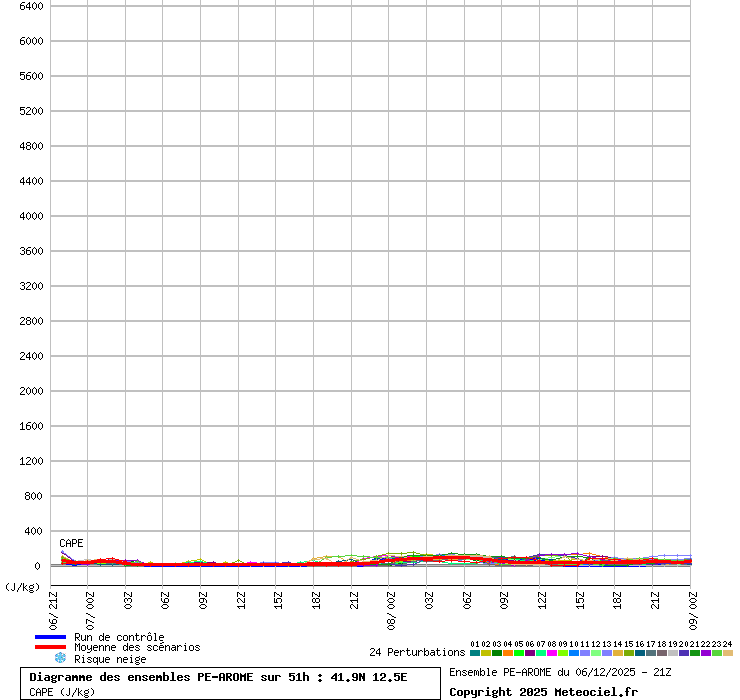Viewport: 740px width, 700px height.
Task: Select perturbation 08 magenta swatch
Action: tap(552, 653)
